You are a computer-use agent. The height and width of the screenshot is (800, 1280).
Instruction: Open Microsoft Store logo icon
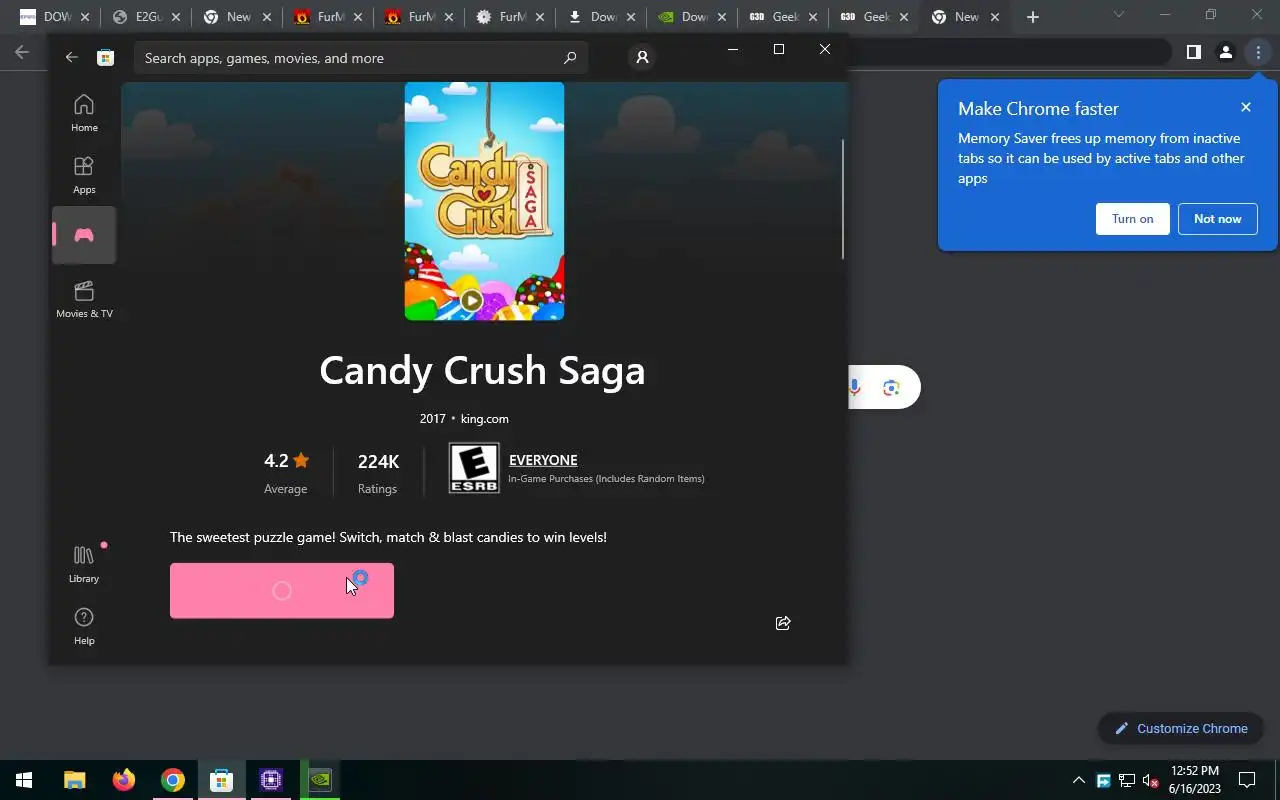coord(105,58)
